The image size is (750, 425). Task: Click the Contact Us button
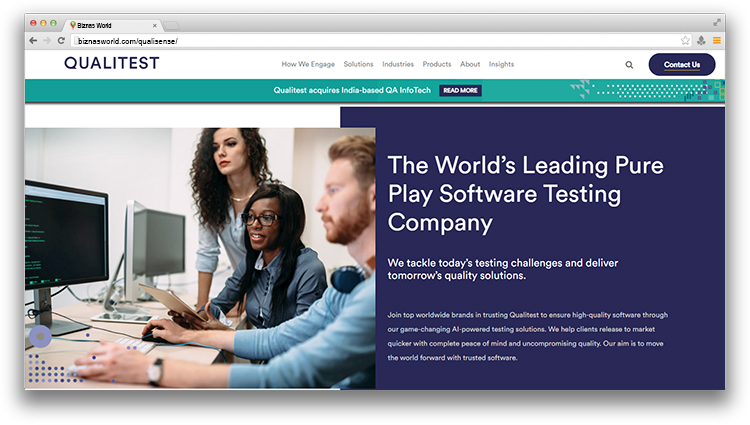[x=681, y=65]
